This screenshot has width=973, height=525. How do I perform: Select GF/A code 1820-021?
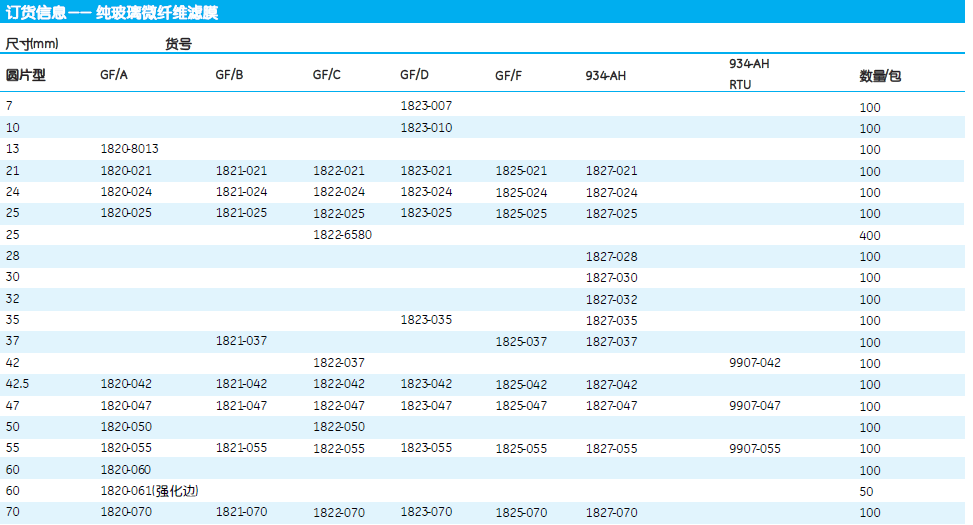pos(127,171)
